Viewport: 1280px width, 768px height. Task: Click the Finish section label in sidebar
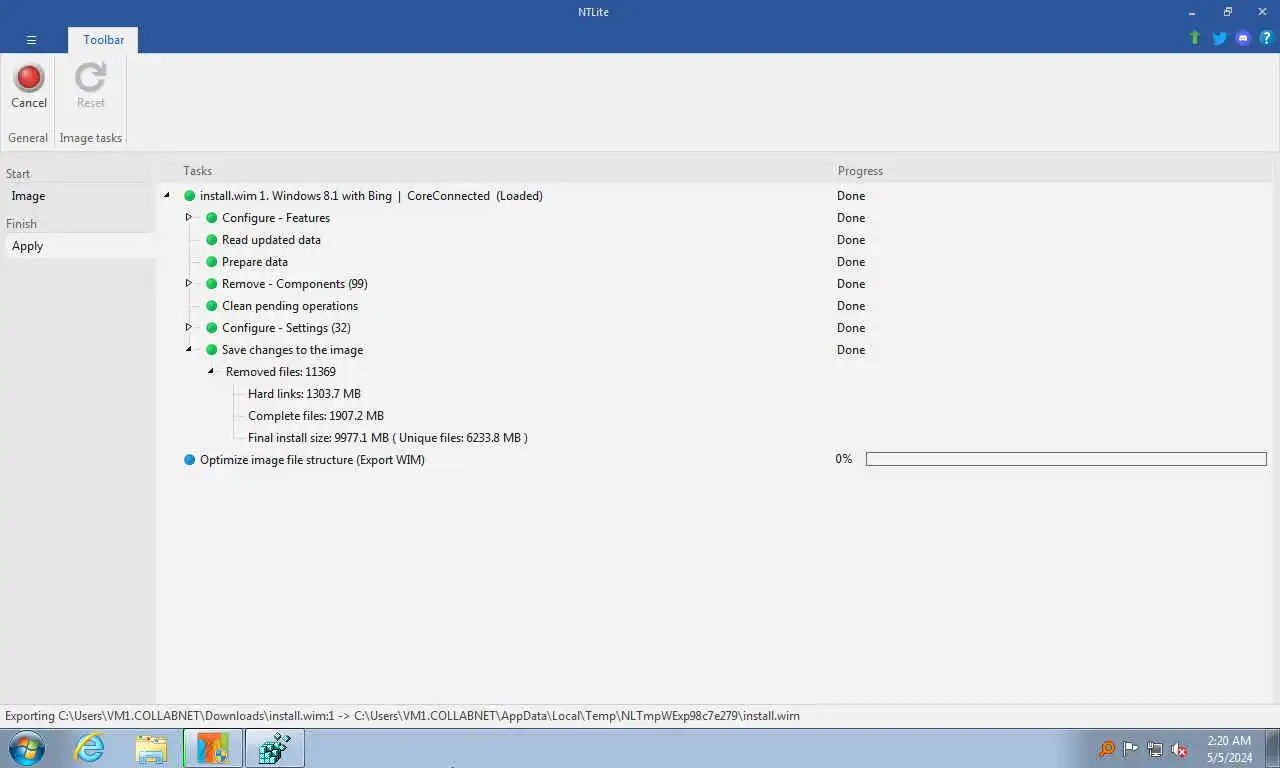pyautogui.click(x=21, y=224)
